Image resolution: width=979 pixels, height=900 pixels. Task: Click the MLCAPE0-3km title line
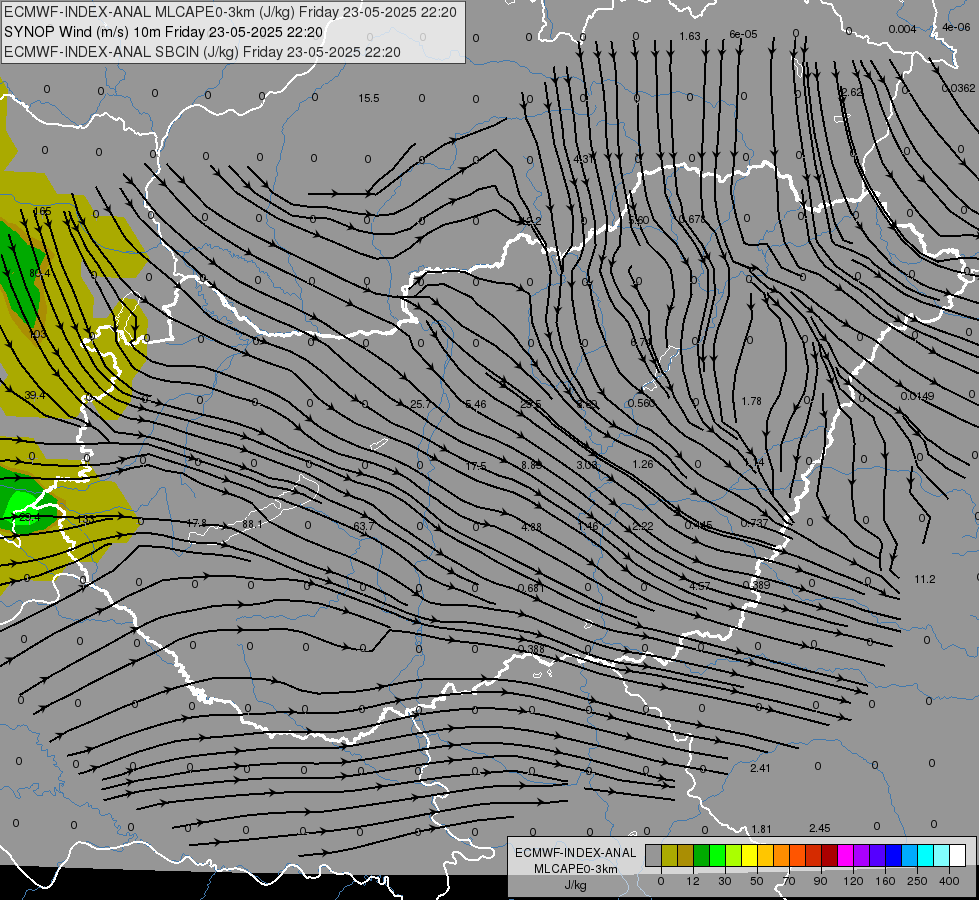coord(230,12)
